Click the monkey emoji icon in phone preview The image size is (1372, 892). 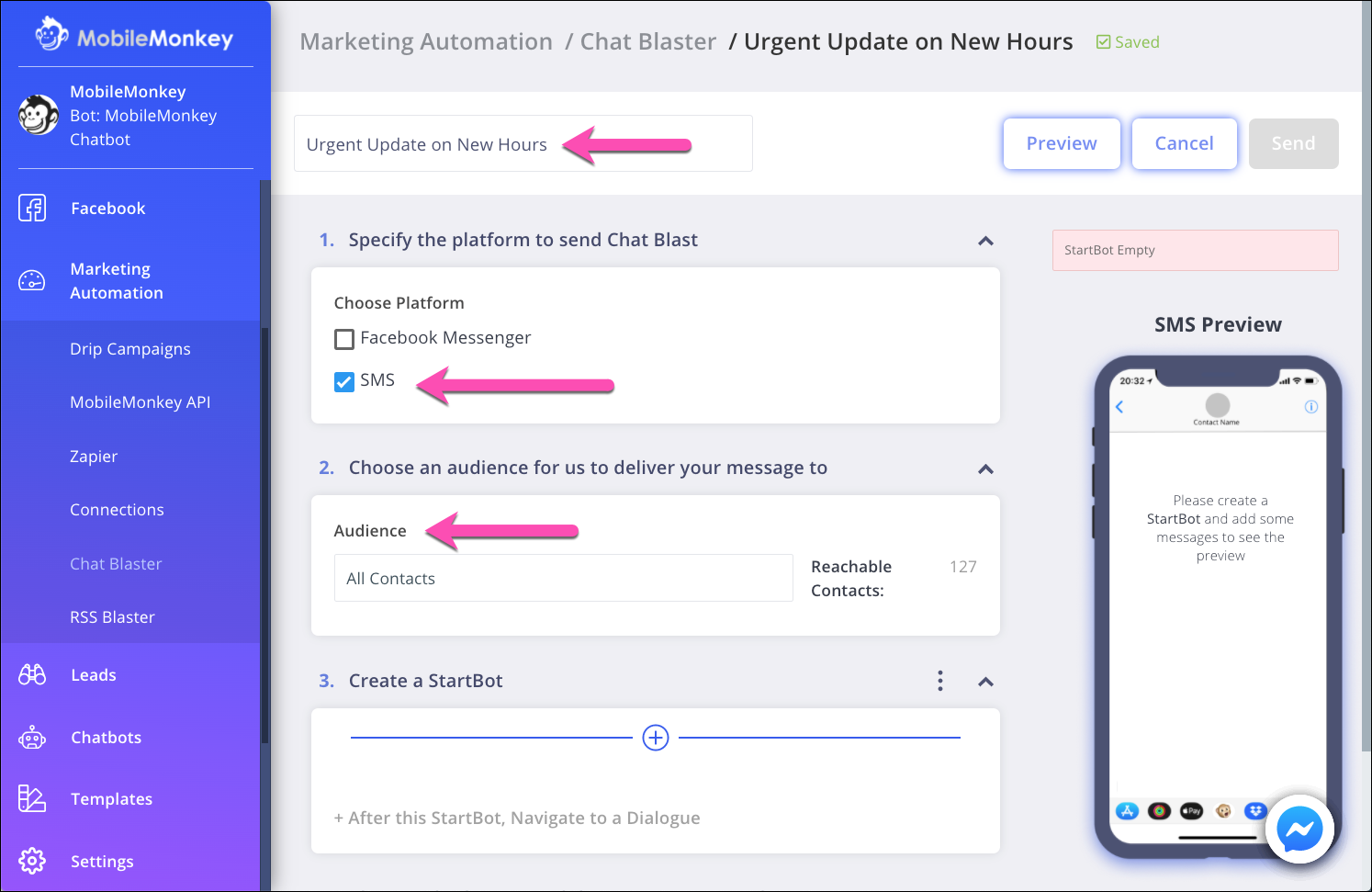tap(1223, 810)
